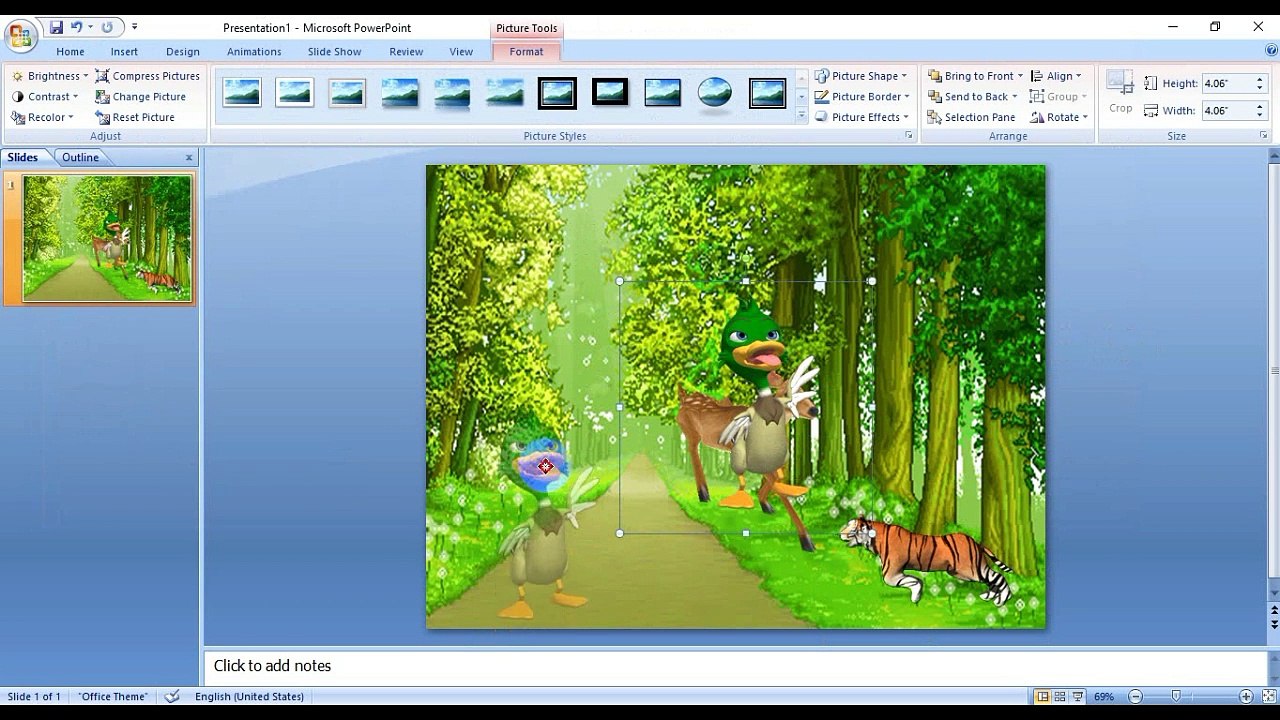This screenshot has width=1280, height=720.
Task: Apply the first picture style (simple frame)
Action: (242, 93)
